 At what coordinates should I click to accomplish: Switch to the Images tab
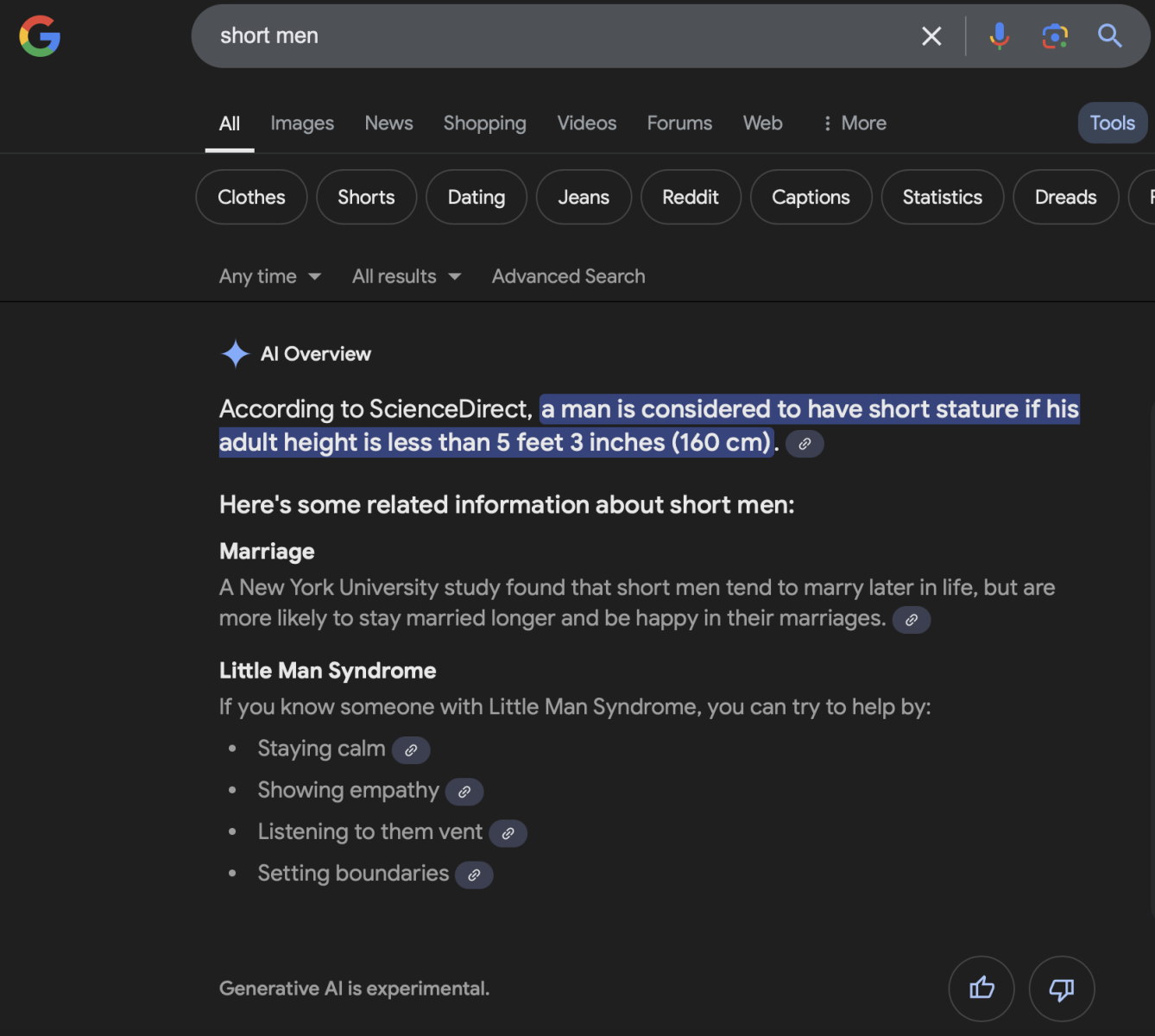click(302, 123)
